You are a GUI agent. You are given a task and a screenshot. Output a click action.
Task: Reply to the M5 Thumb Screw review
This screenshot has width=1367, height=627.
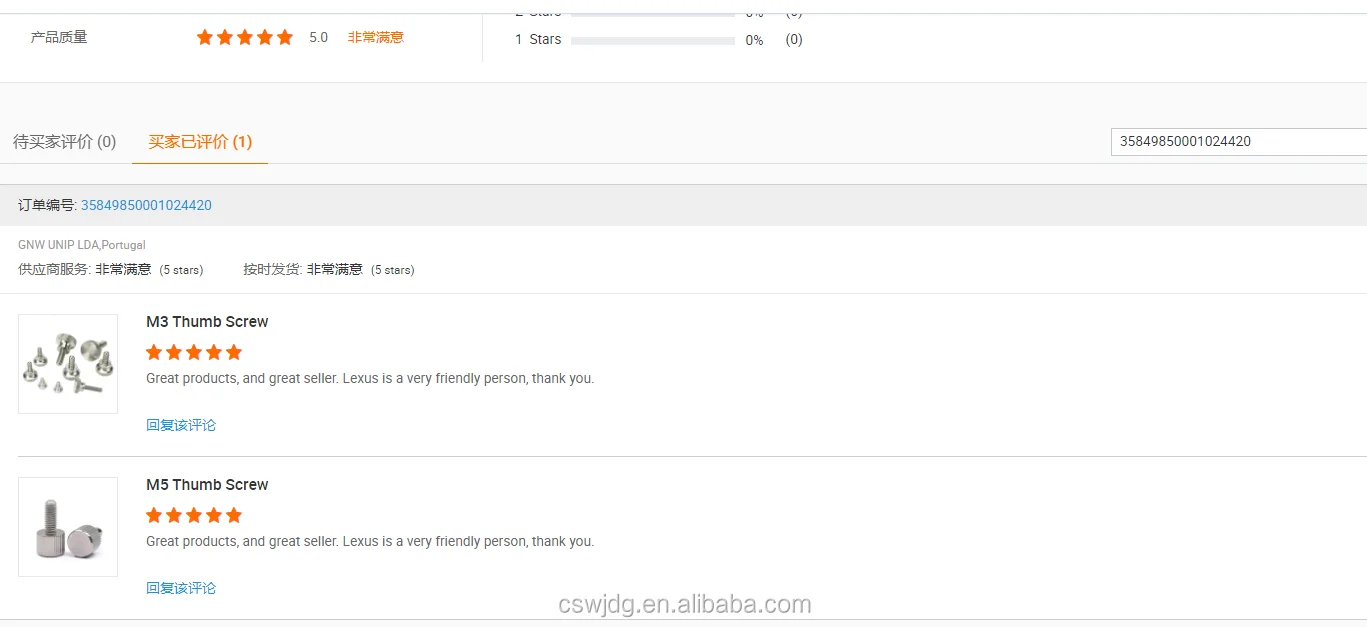(x=181, y=588)
